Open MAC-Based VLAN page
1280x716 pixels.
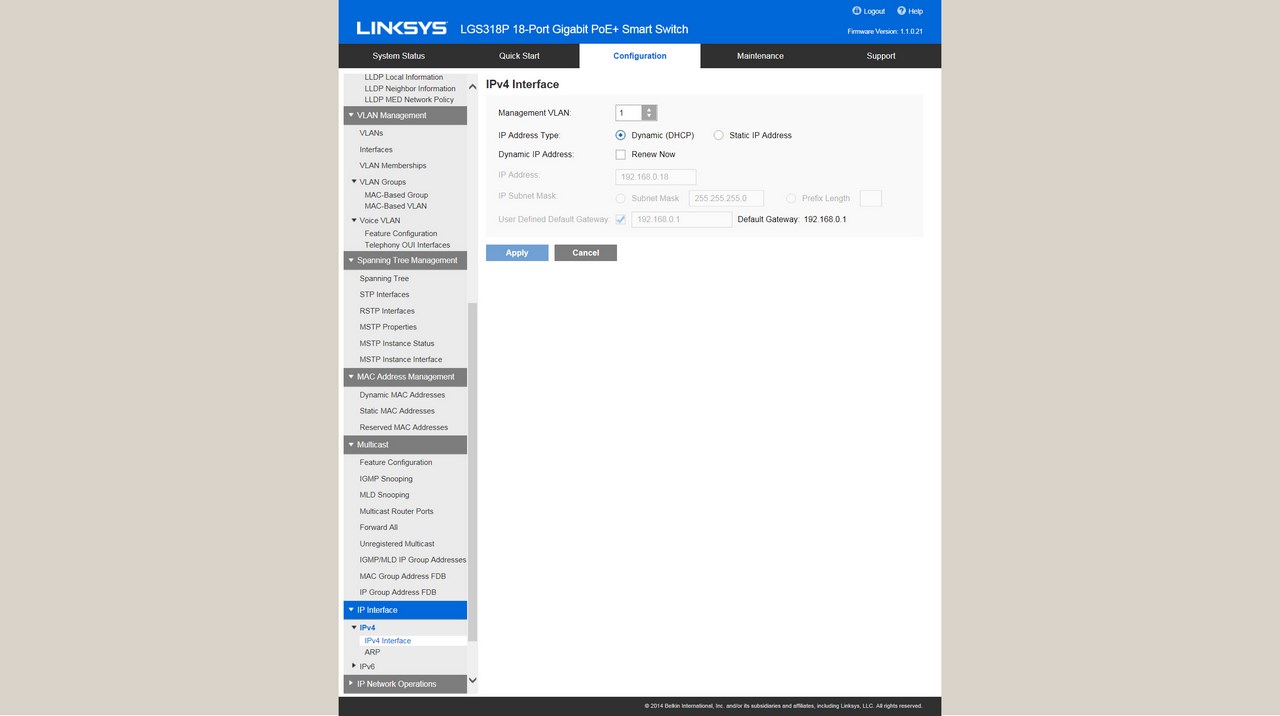[396, 206]
